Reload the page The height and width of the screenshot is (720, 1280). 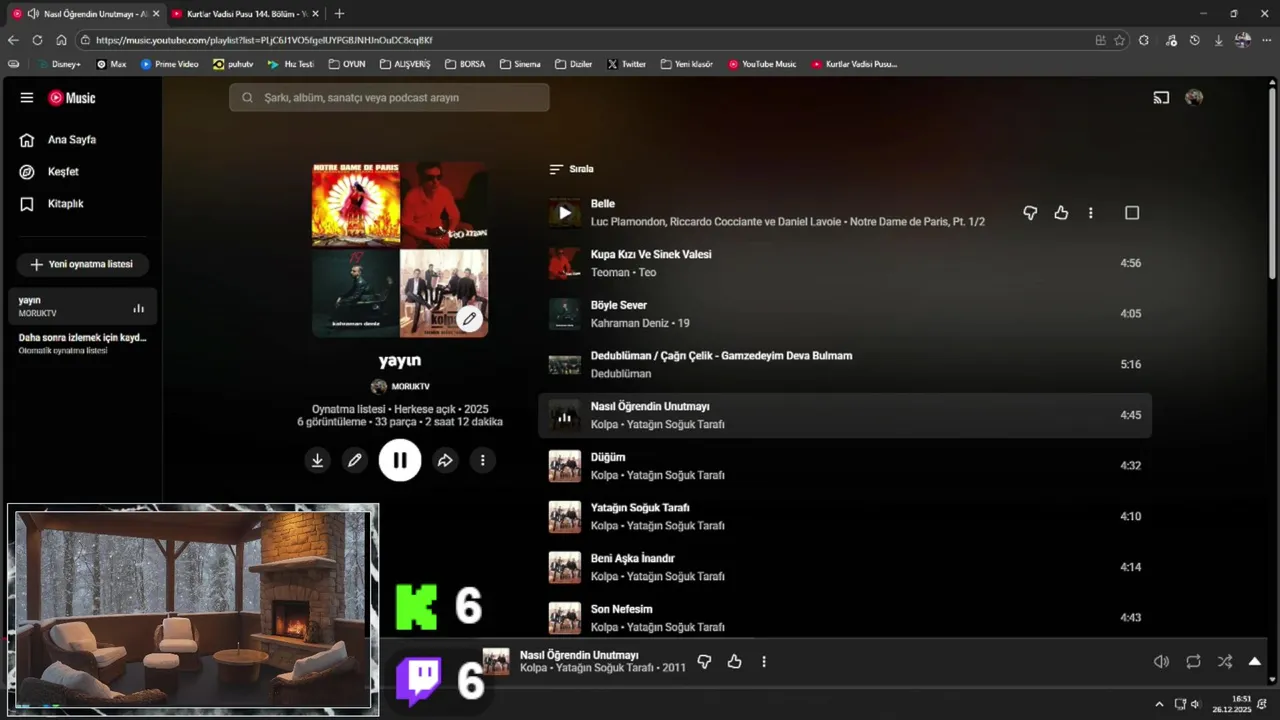(37, 40)
